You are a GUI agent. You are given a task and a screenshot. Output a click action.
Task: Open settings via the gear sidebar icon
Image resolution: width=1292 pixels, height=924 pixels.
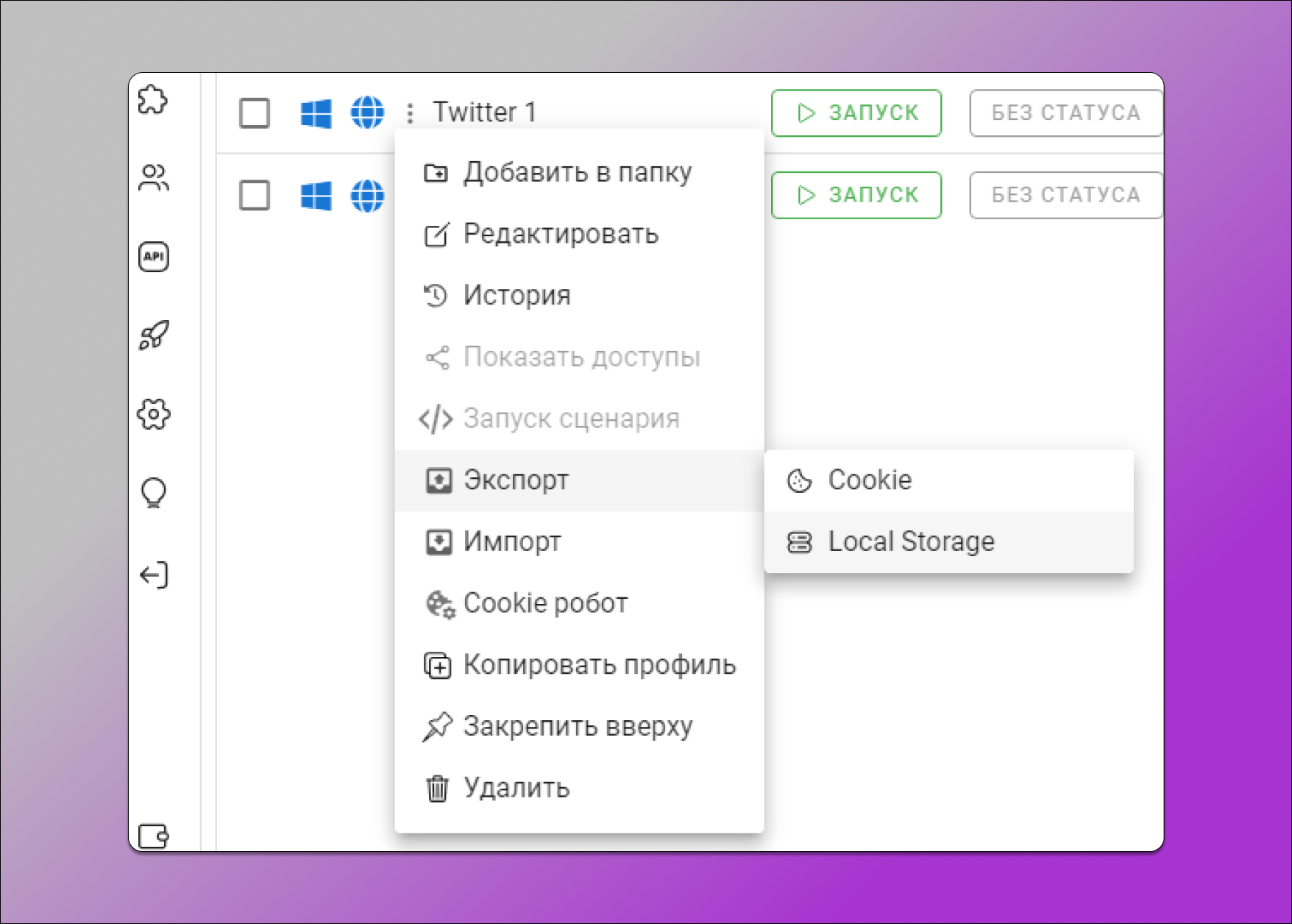point(152,415)
